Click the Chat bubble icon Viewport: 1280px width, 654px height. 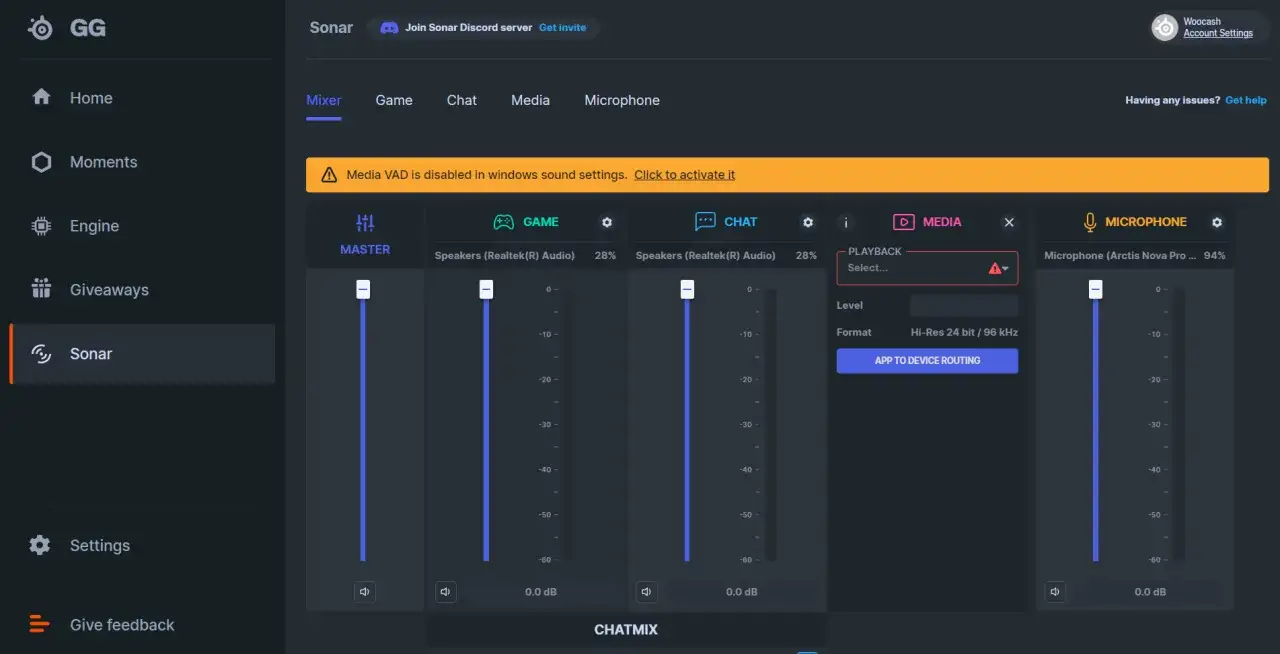click(705, 222)
